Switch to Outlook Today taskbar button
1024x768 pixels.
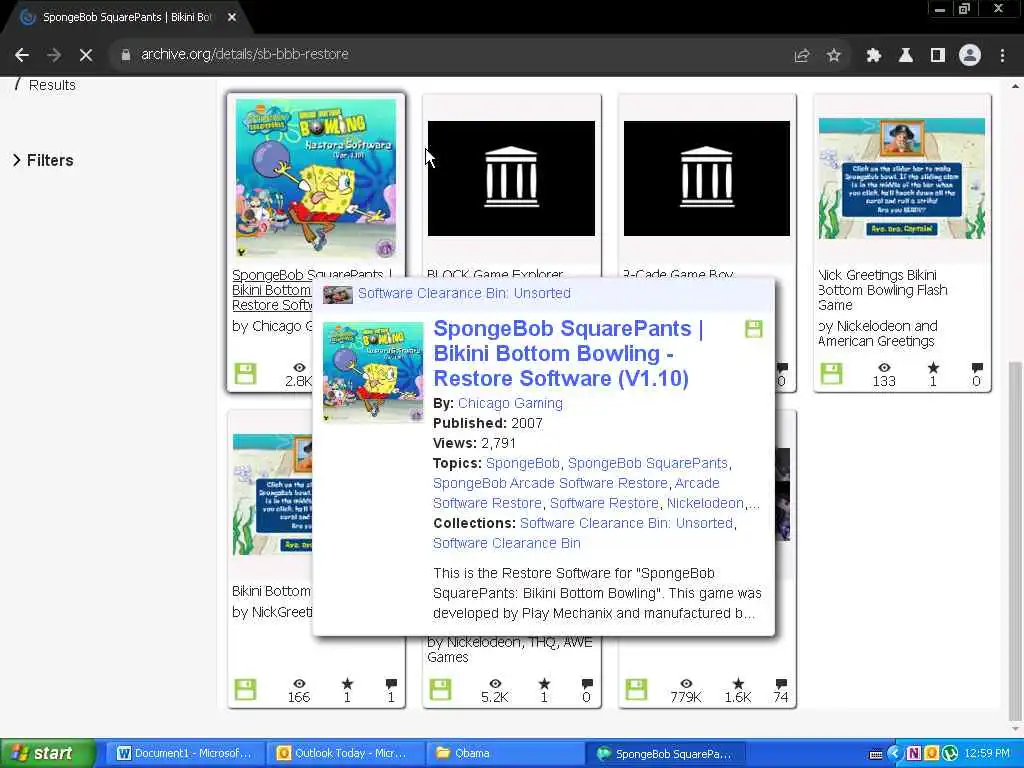click(x=344, y=754)
